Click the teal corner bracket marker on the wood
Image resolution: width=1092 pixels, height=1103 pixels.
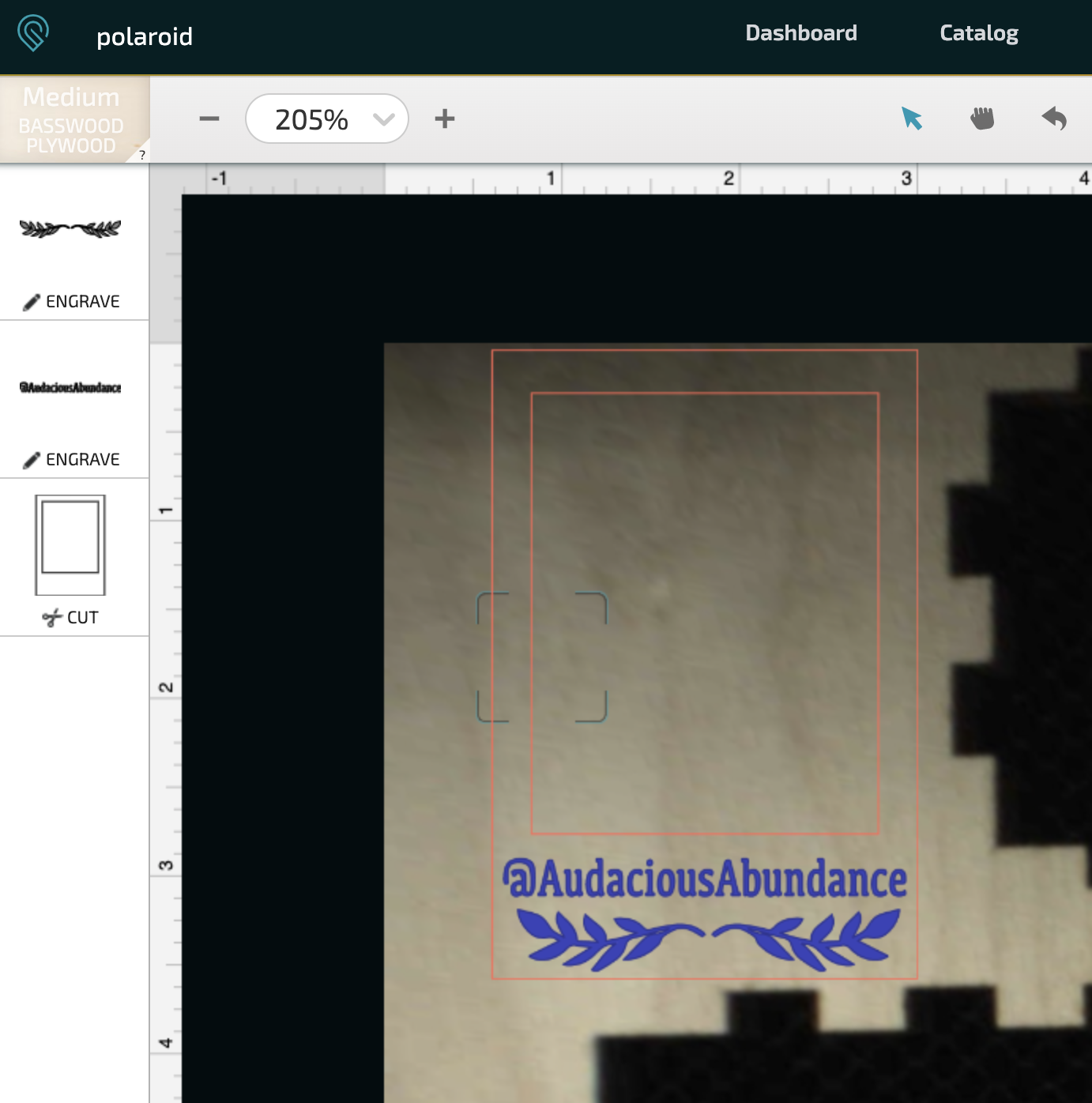point(540,657)
